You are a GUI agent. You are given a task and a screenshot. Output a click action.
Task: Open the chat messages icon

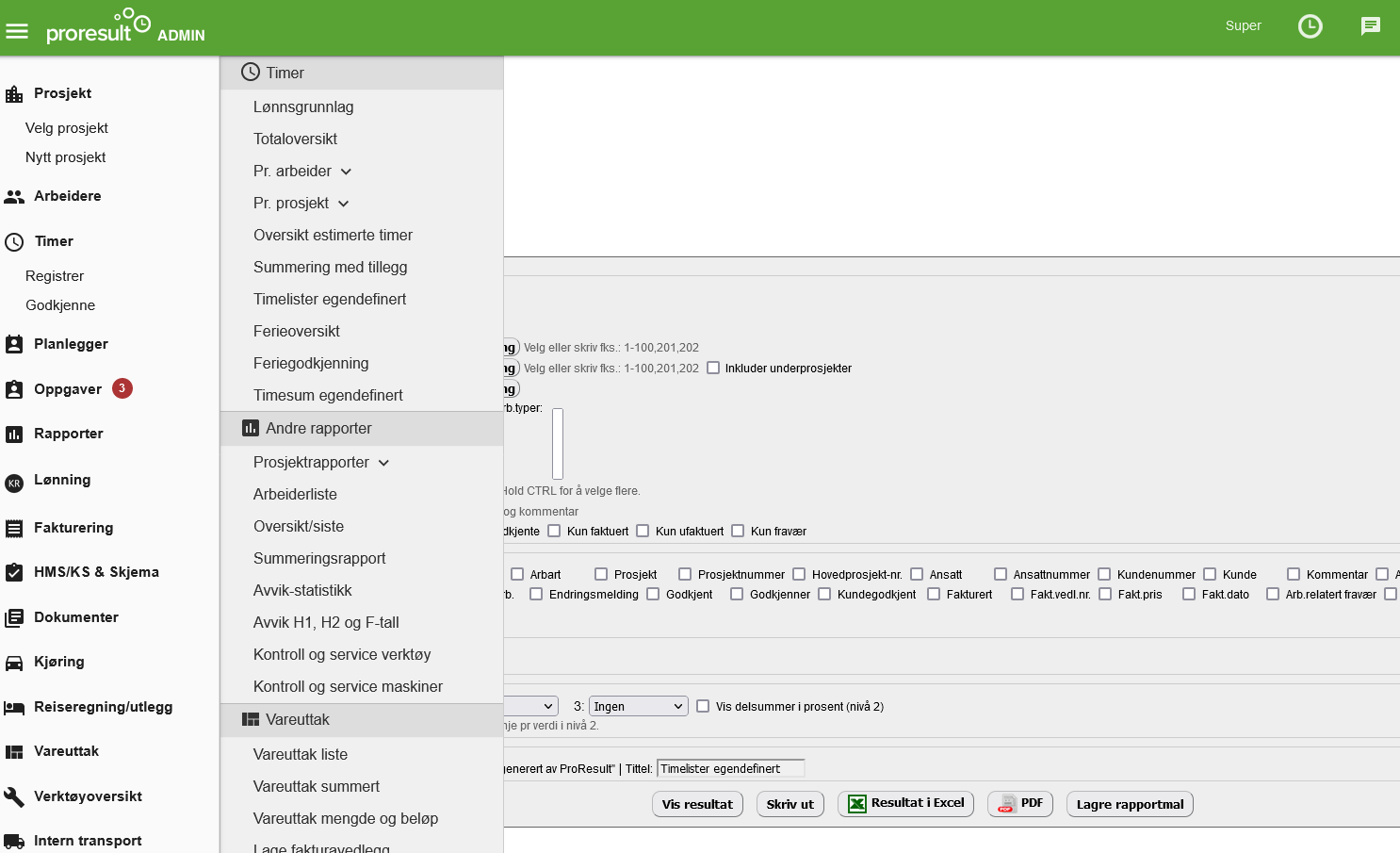click(x=1370, y=26)
